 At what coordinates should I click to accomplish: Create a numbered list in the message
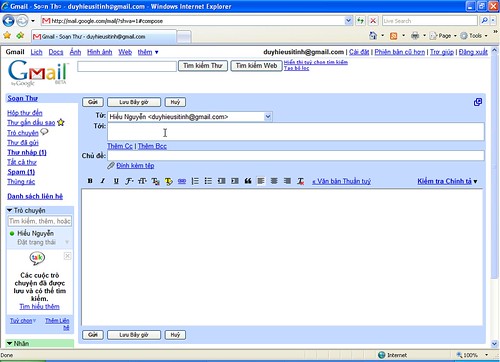tap(195, 181)
